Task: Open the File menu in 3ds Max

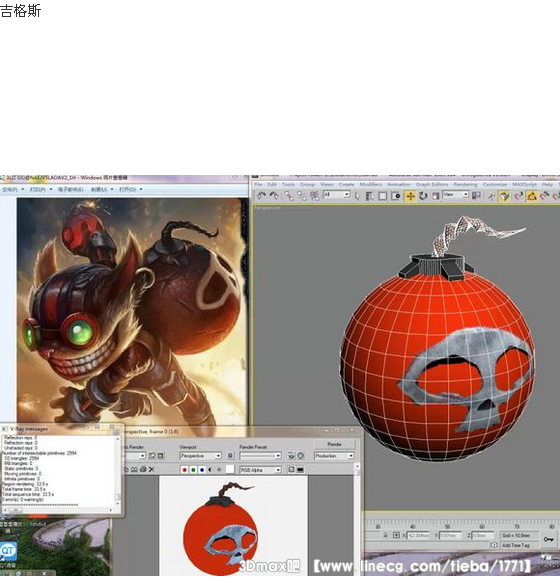Action: coord(258,184)
